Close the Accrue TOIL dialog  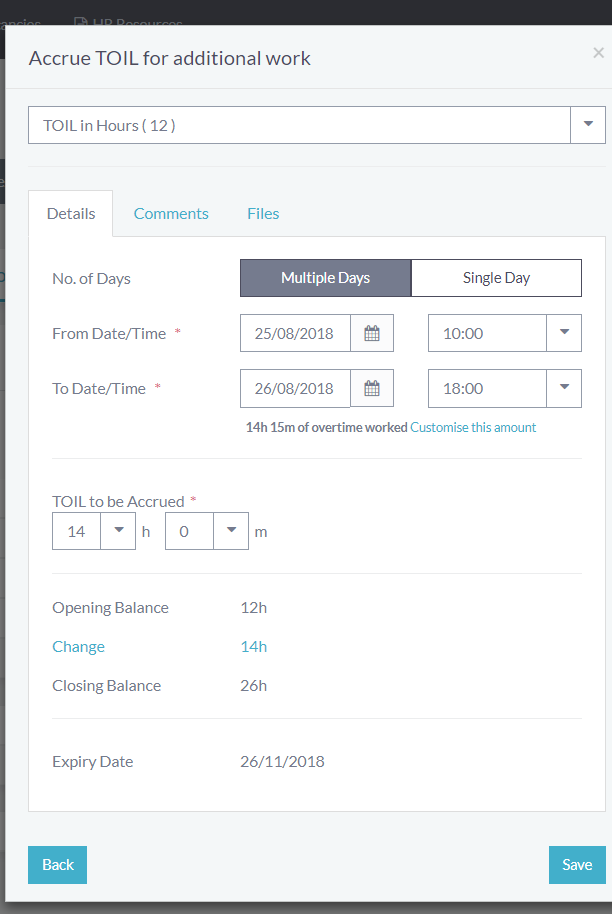point(598,53)
